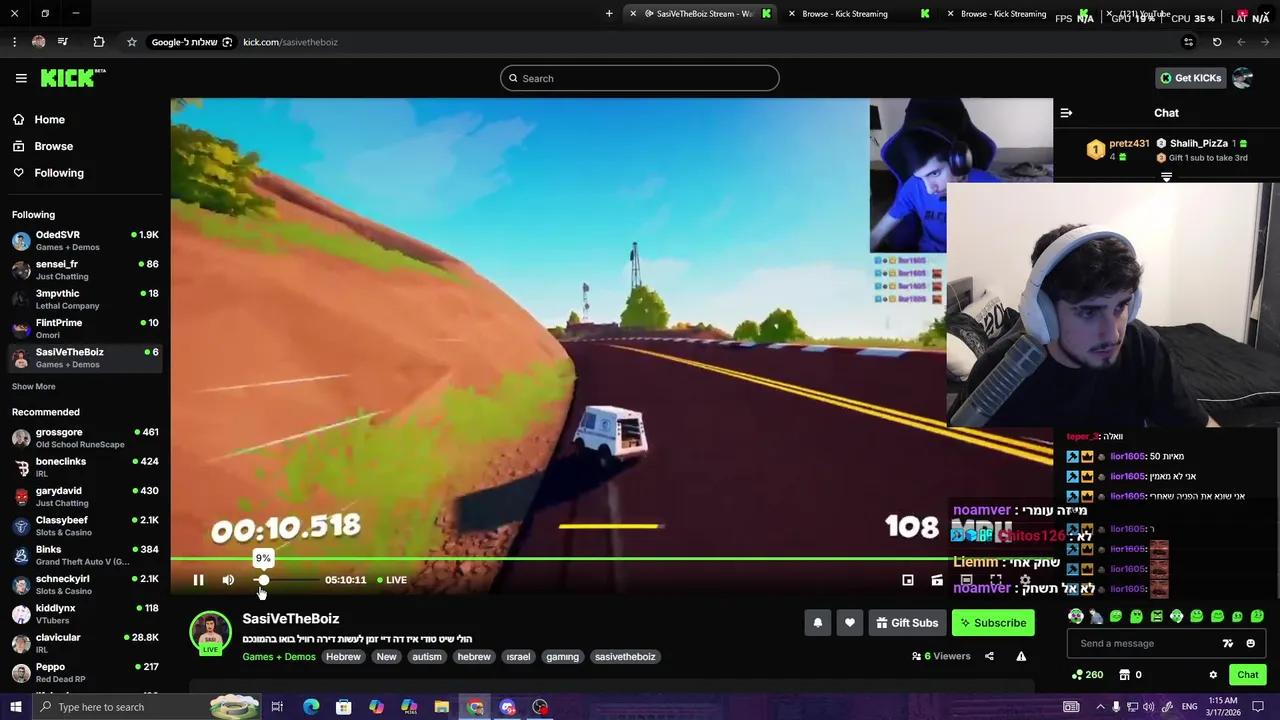Open the chat settings gear

(x=1213, y=675)
